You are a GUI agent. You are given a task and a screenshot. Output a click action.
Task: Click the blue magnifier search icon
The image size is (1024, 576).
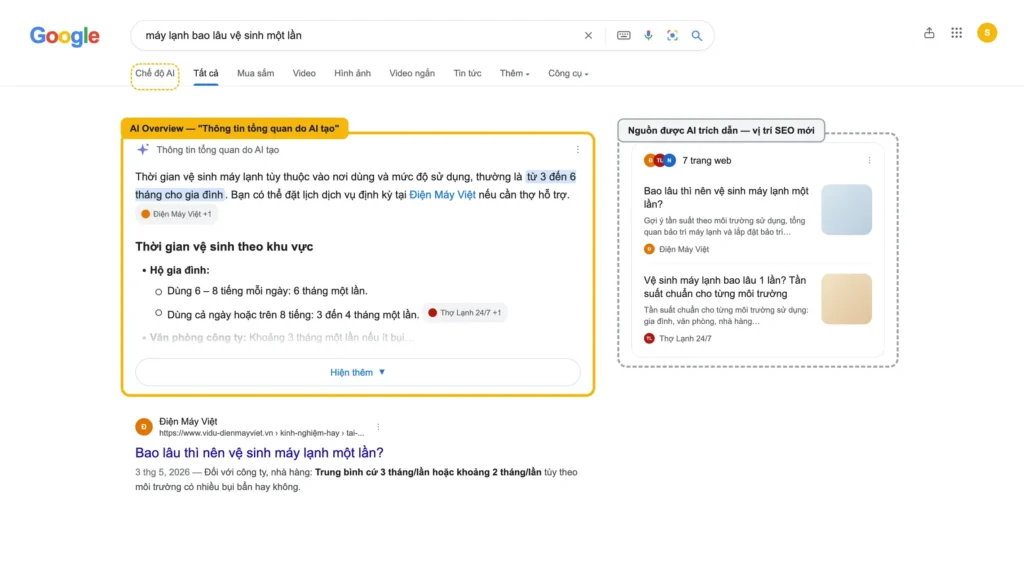[697, 35]
